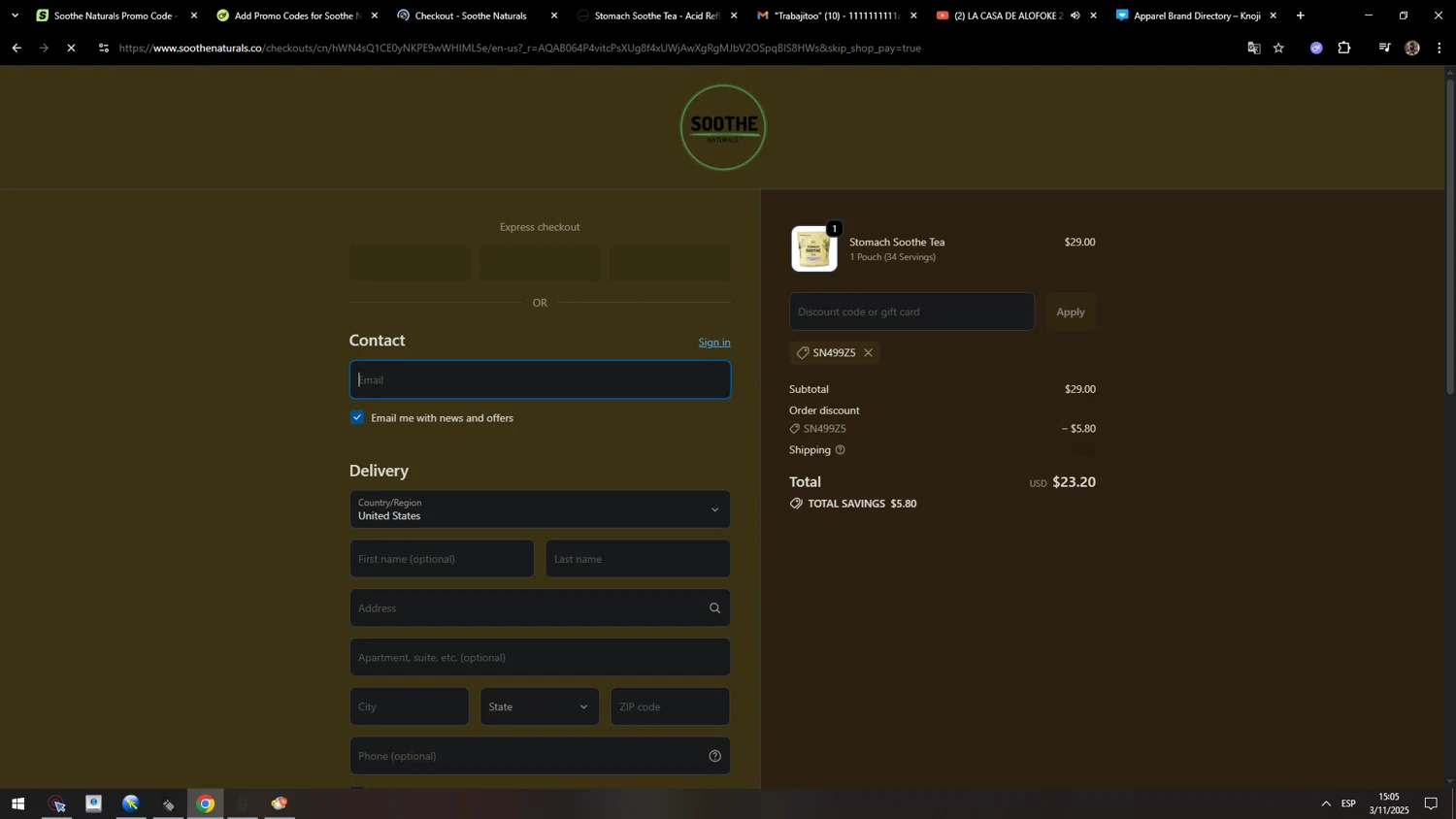This screenshot has height=819, width=1456.
Task: Click the page vertical scrollbar
Action: point(1450,237)
